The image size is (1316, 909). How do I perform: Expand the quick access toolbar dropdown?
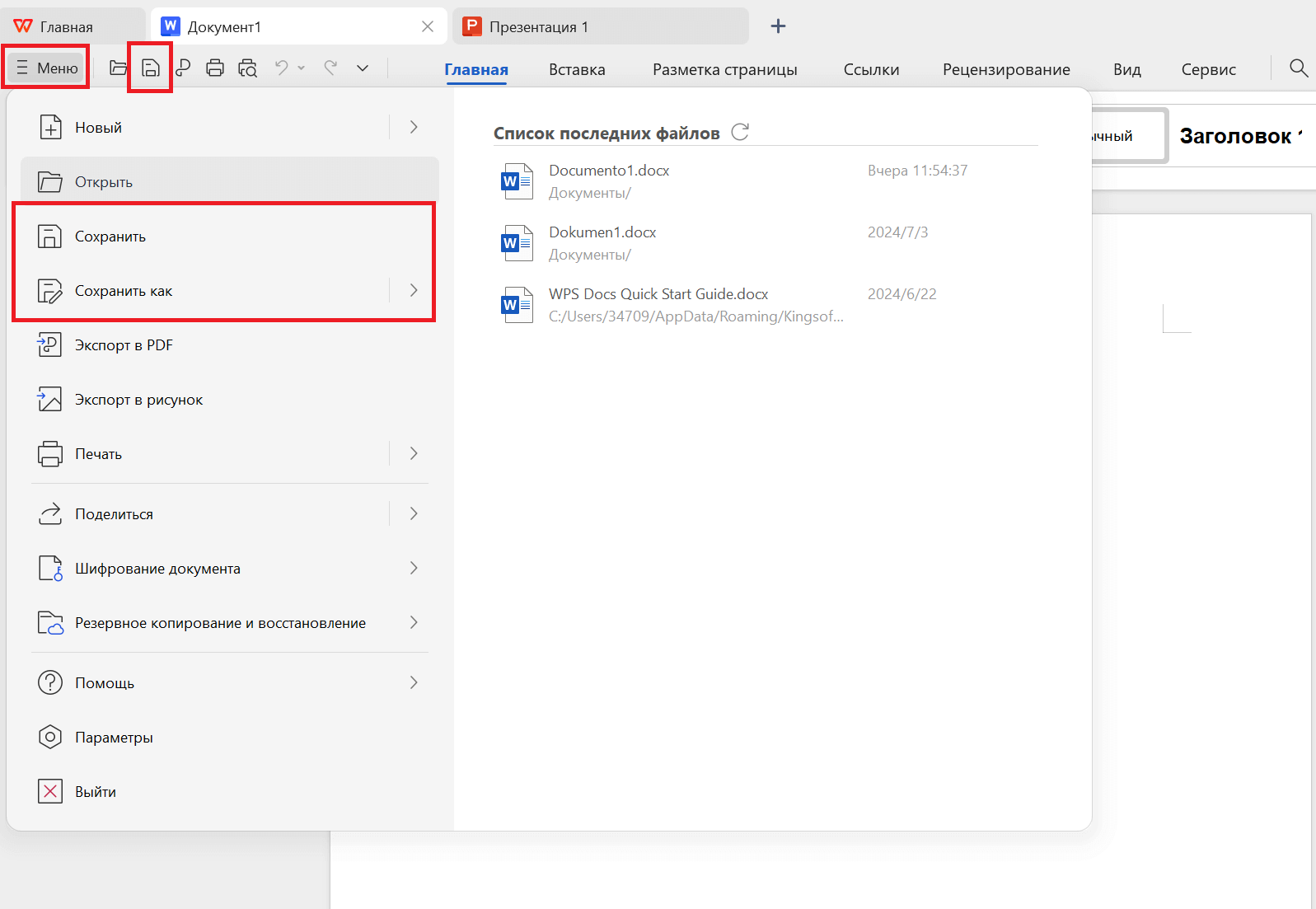(363, 68)
